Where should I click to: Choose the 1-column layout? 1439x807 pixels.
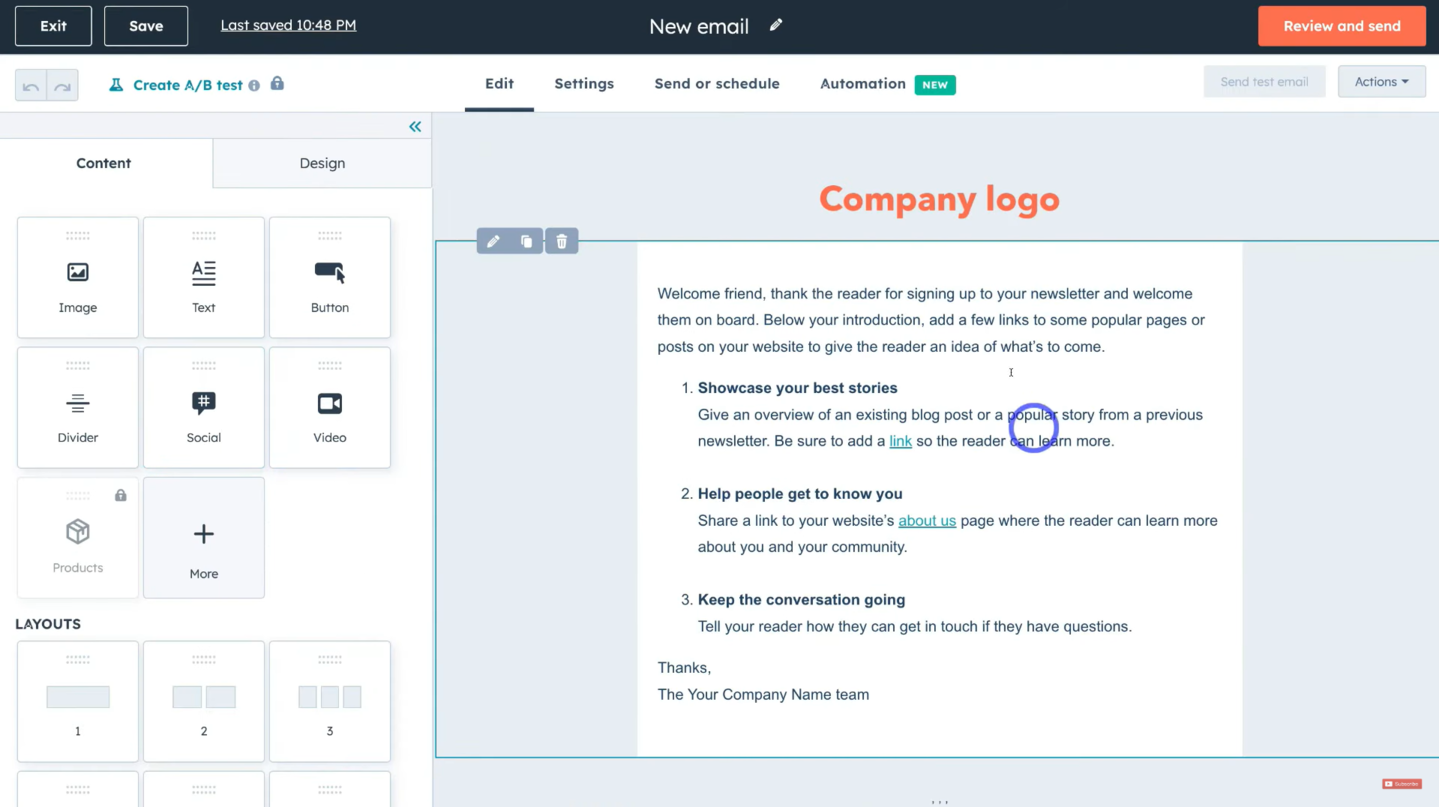78,701
